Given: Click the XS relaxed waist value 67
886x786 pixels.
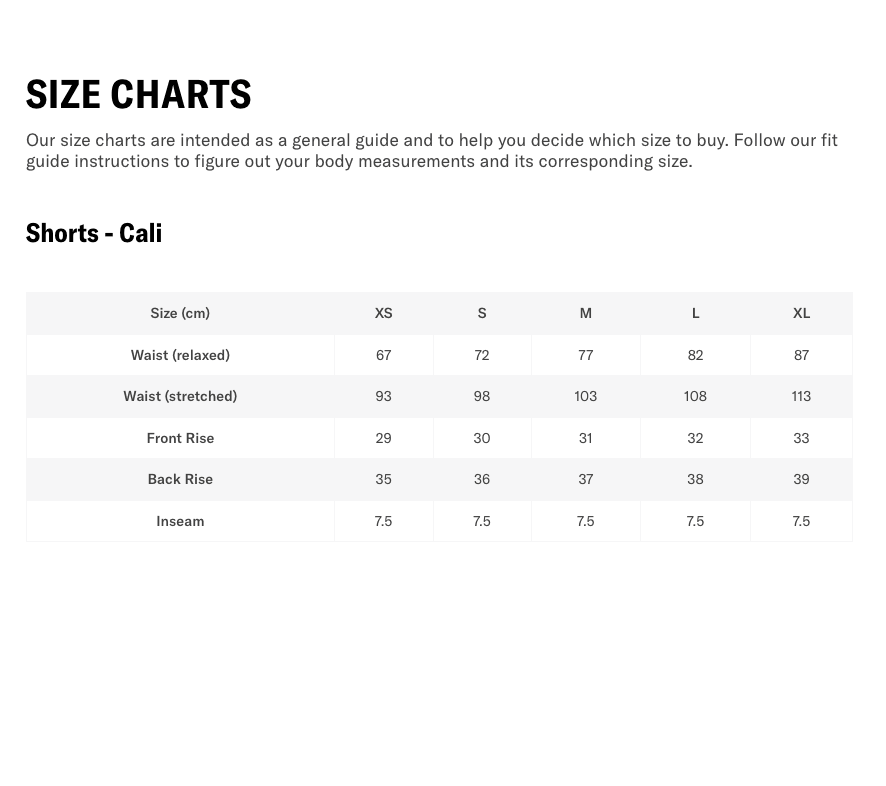Looking at the screenshot, I should 384,355.
